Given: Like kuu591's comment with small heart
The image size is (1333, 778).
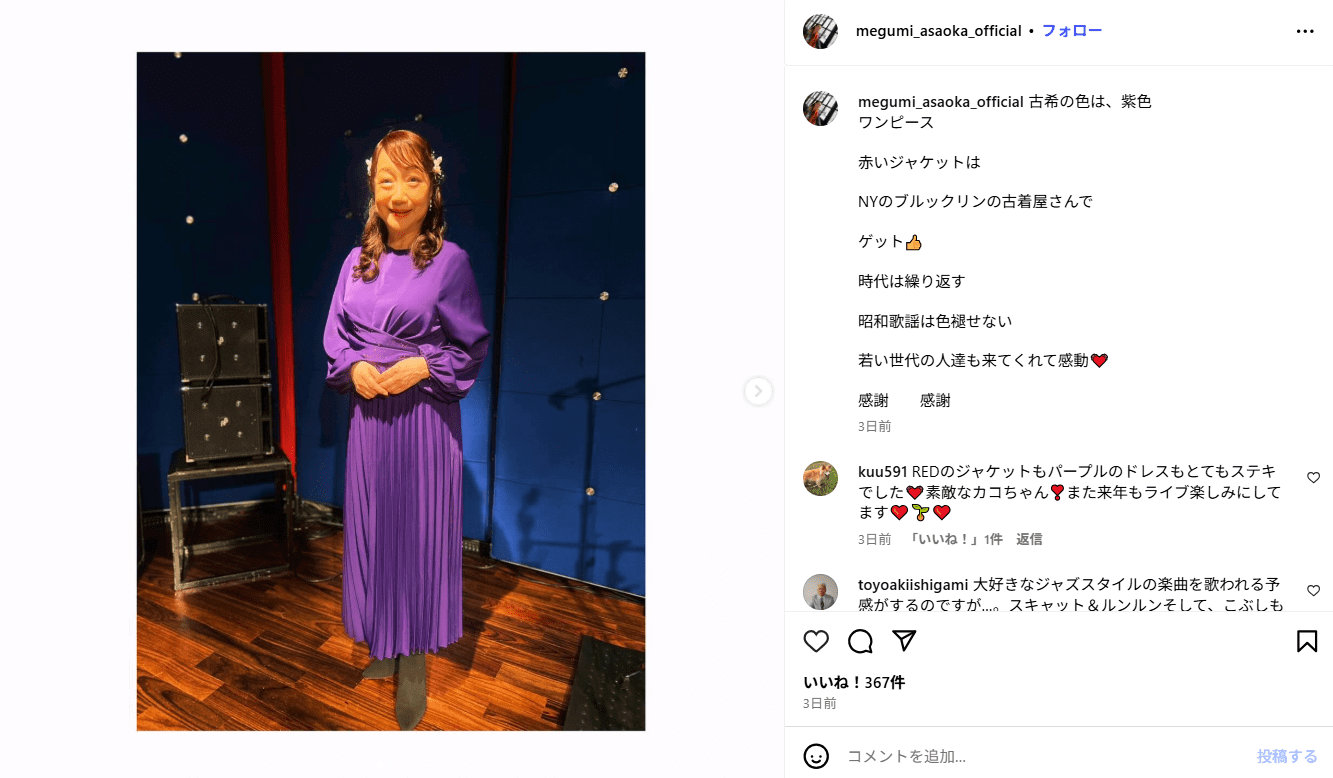Looking at the screenshot, I should (x=1313, y=478).
